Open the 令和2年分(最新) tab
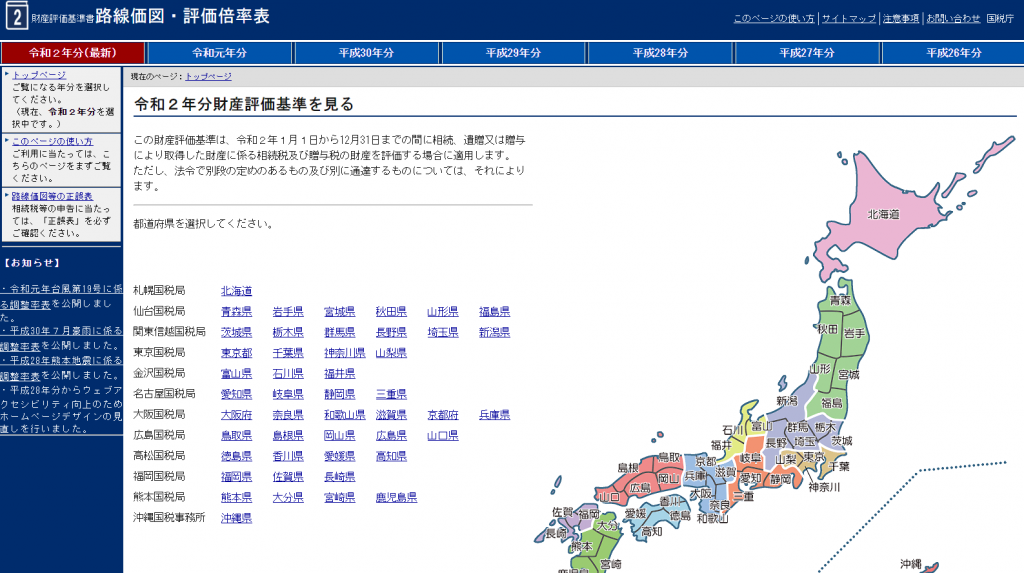 pos(72,53)
